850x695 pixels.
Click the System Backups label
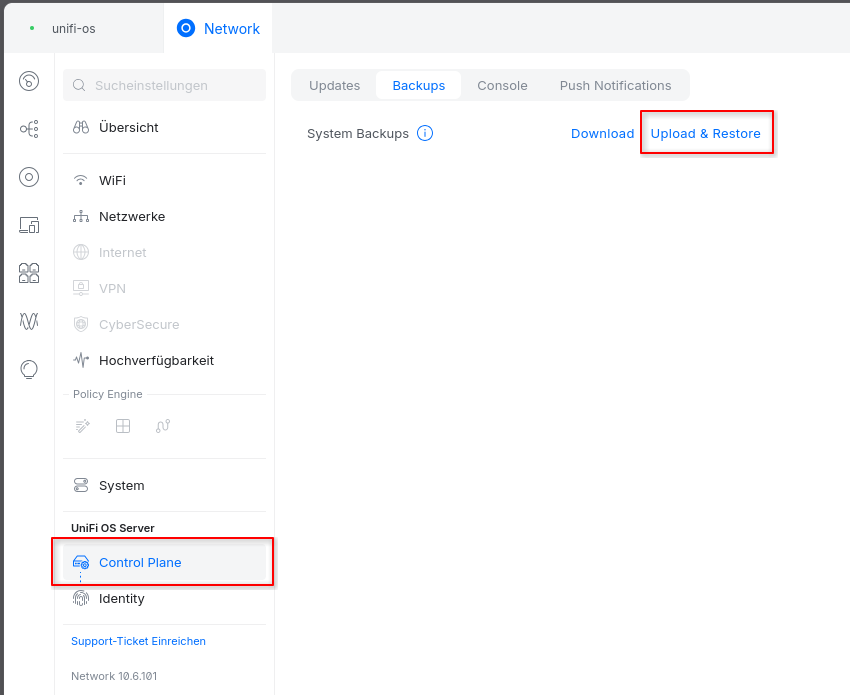(x=358, y=133)
